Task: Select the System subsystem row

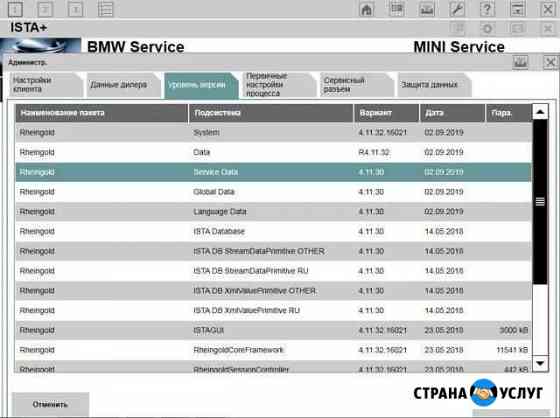Action: pos(273,133)
